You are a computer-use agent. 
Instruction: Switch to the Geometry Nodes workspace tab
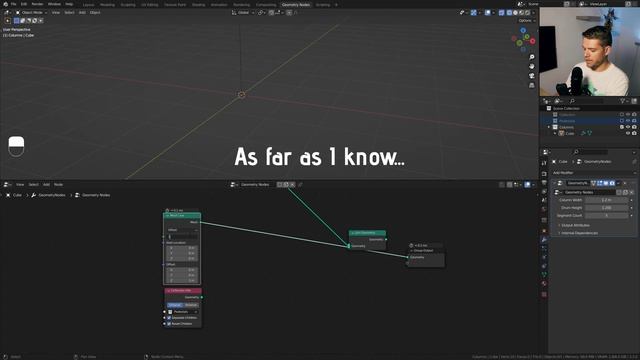(296, 4)
